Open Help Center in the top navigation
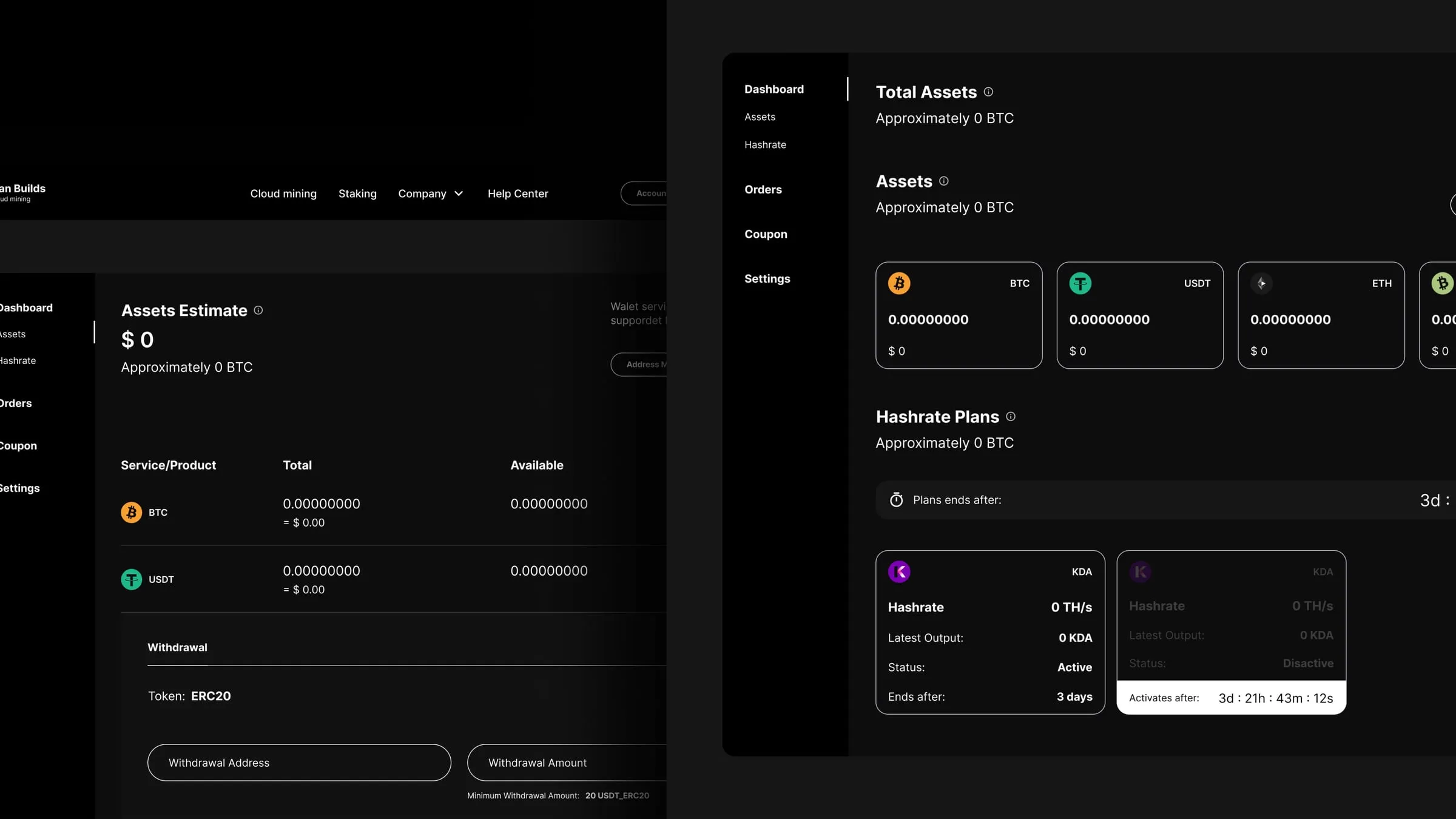Image resolution: width=1456 pixels, height=819 pixels. point(518,194)
